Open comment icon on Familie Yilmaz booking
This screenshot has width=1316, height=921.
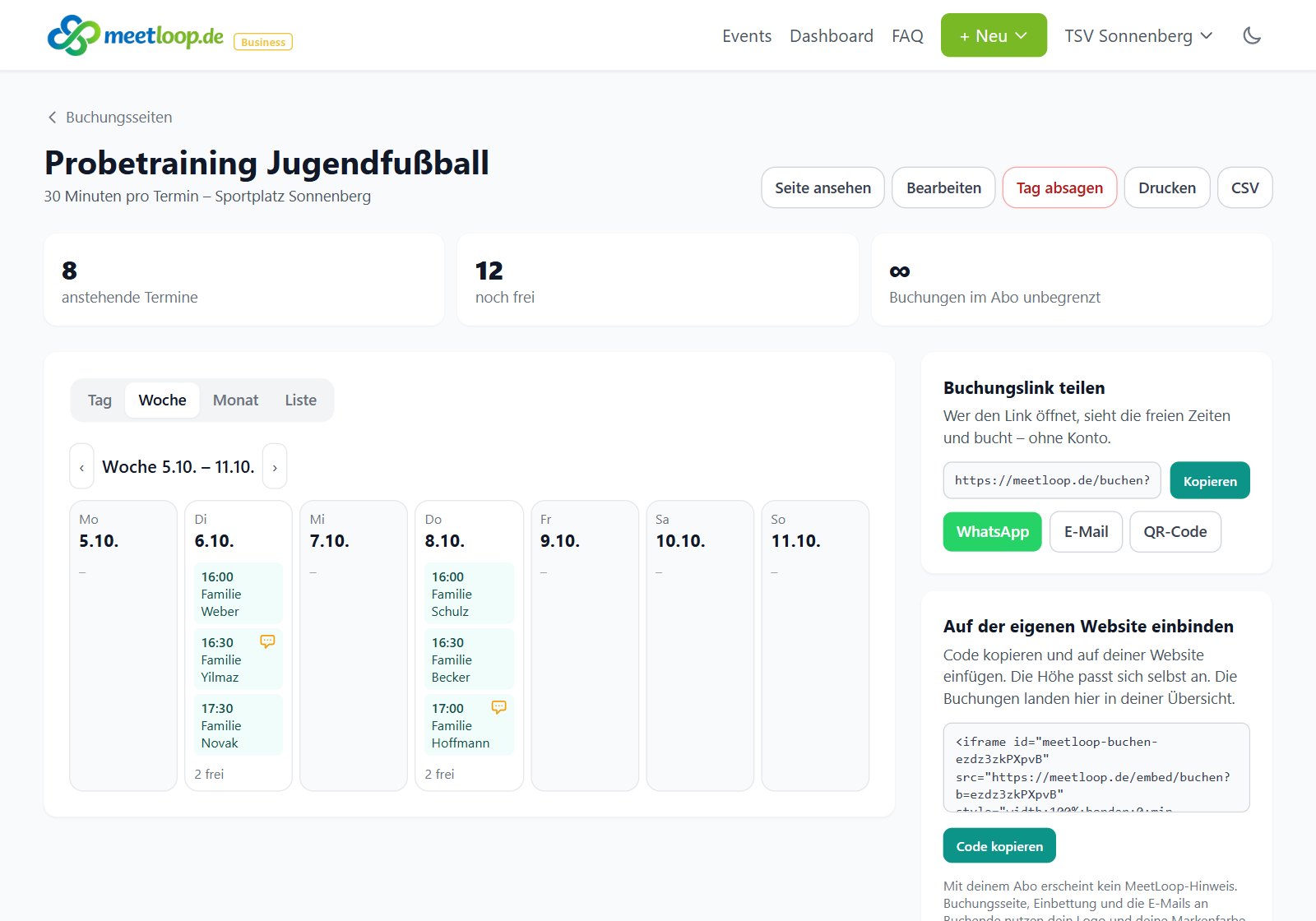click(267, 641)
